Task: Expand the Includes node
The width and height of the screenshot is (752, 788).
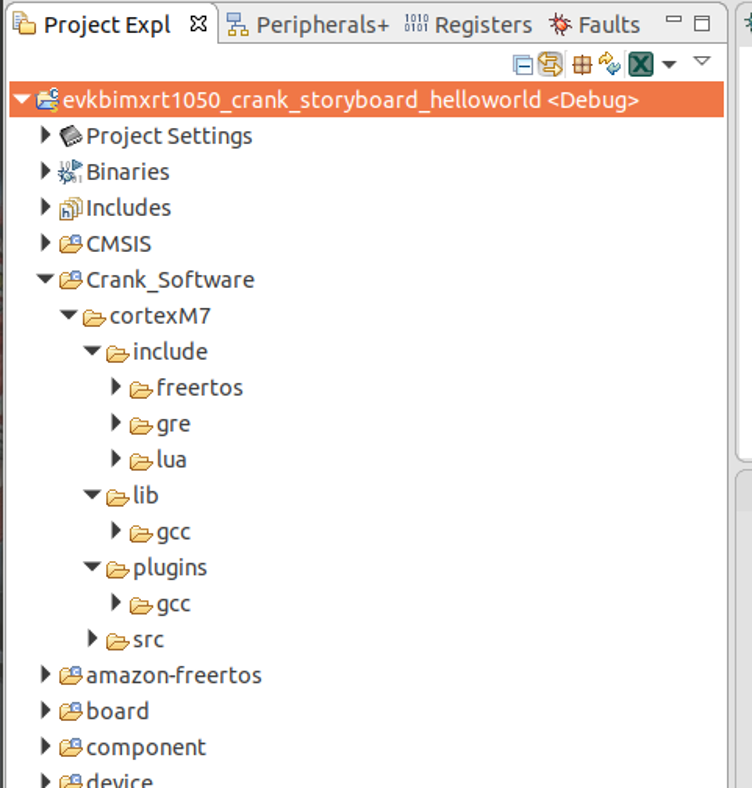Action: coord(46,207)
